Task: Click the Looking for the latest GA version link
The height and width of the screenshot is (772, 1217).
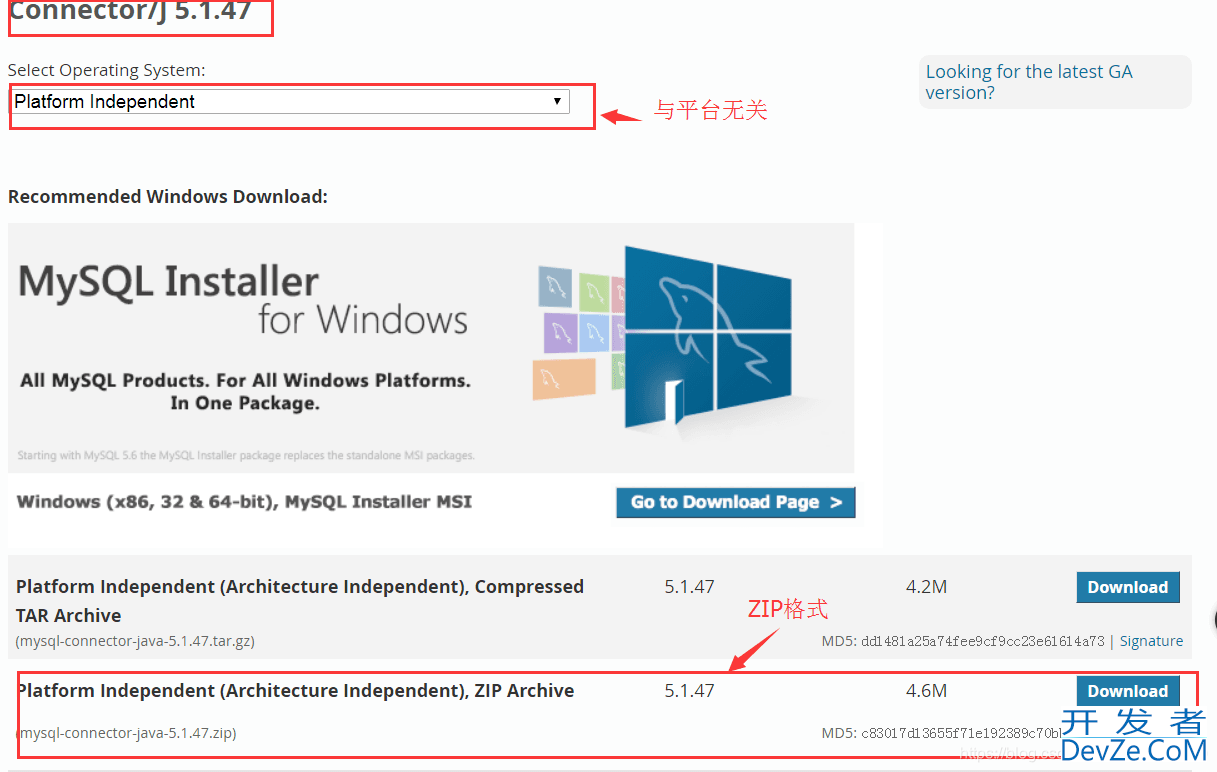Action: click(x=1029, y=82)
